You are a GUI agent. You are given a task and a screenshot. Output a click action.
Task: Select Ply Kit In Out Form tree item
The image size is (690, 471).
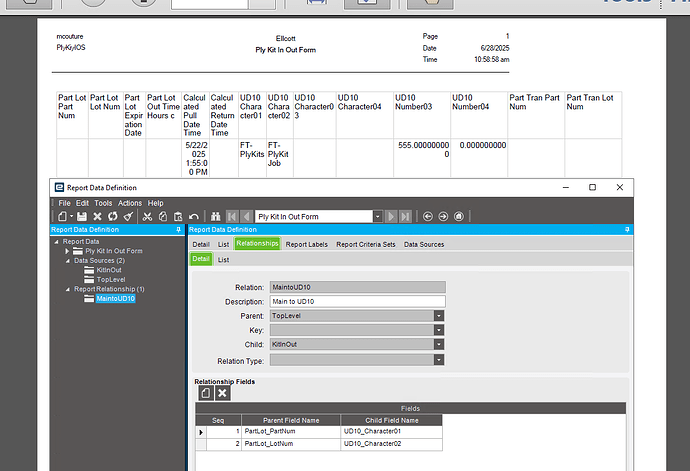[x=114, y=251]
